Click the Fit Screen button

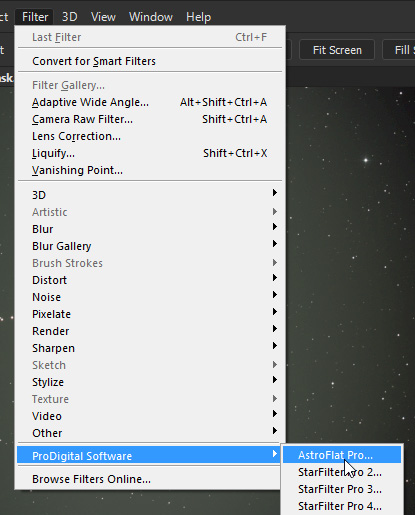337,50
